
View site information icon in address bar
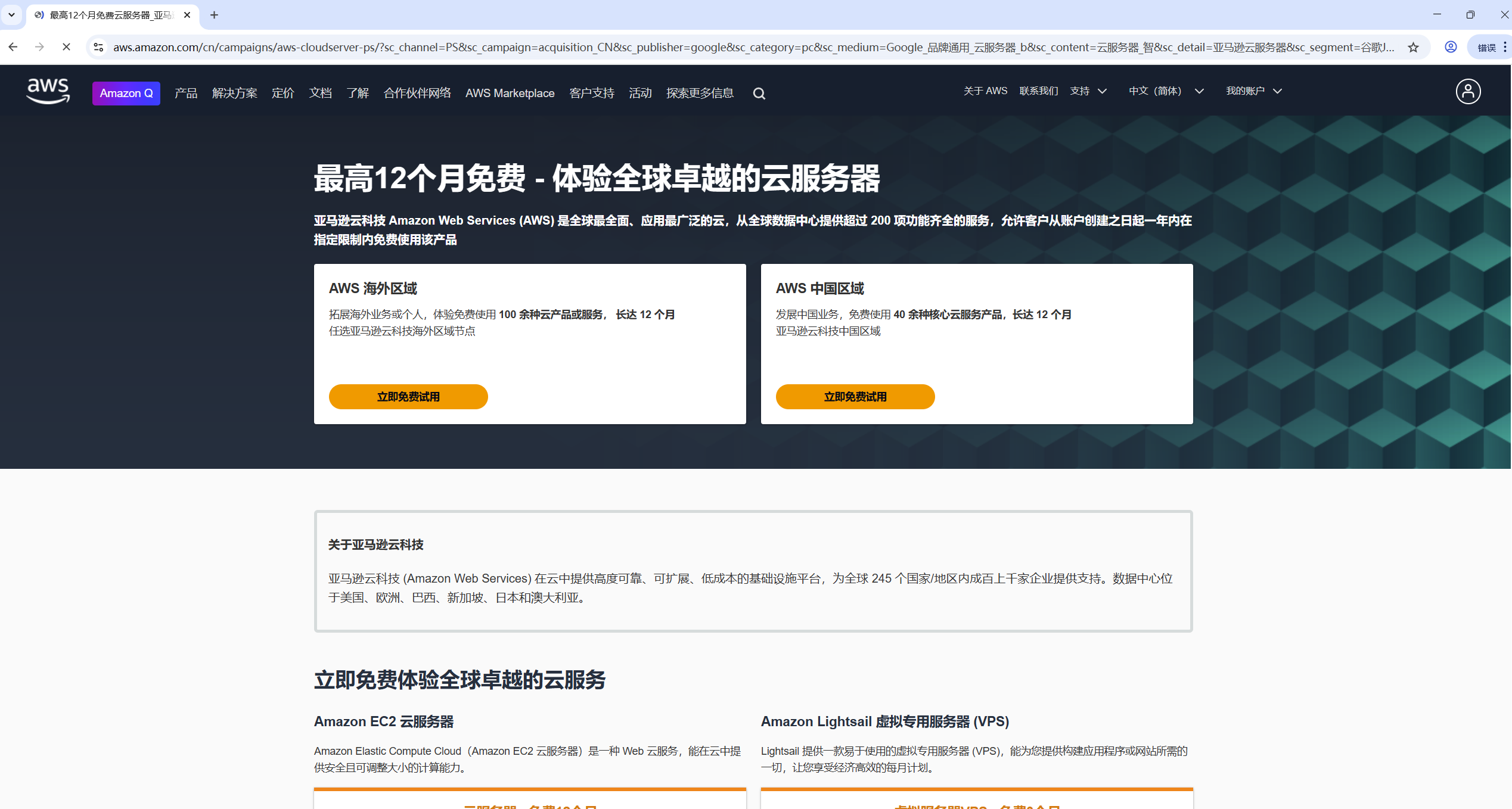tap(99, 47)
